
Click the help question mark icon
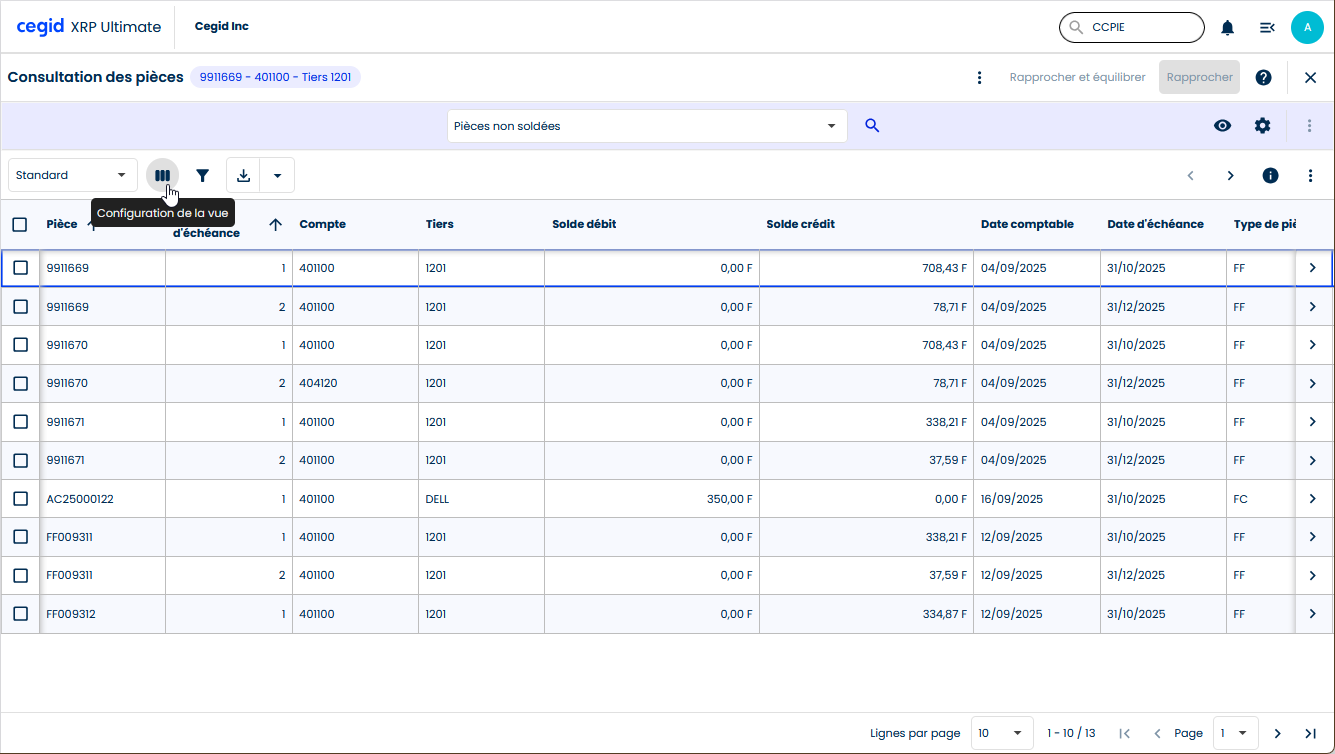tap(1263, 77)
